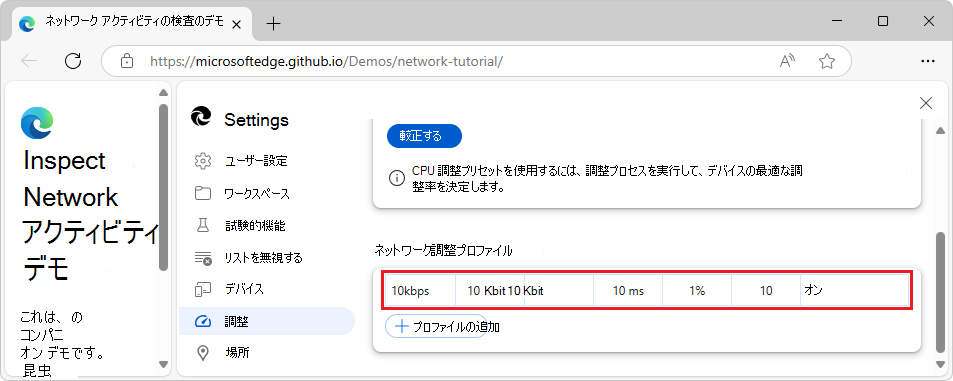953x381 pixels.
Task: Click the demo page scrollbar thumb
Action: point(163,187)
